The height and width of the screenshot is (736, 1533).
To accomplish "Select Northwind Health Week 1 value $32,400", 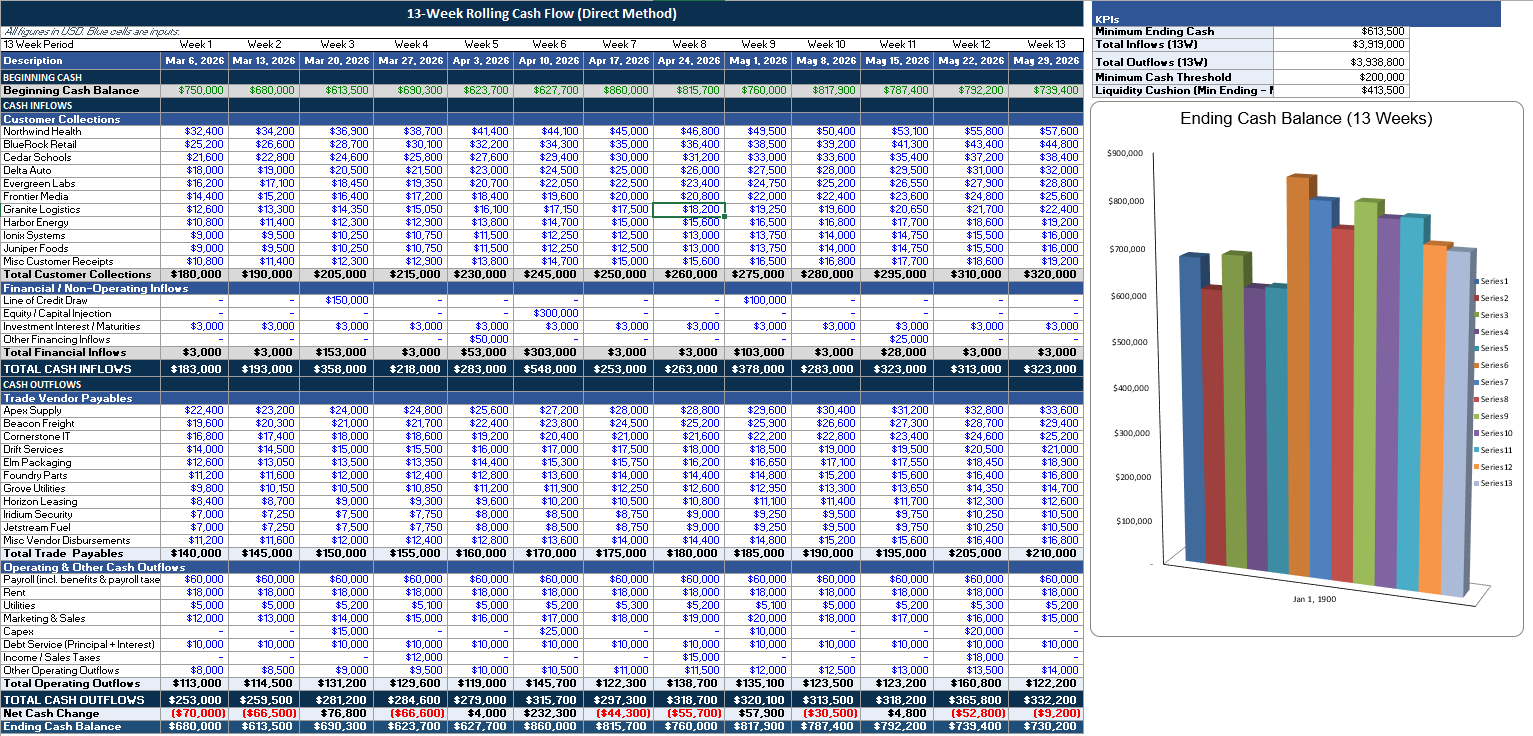I will 195,131.
